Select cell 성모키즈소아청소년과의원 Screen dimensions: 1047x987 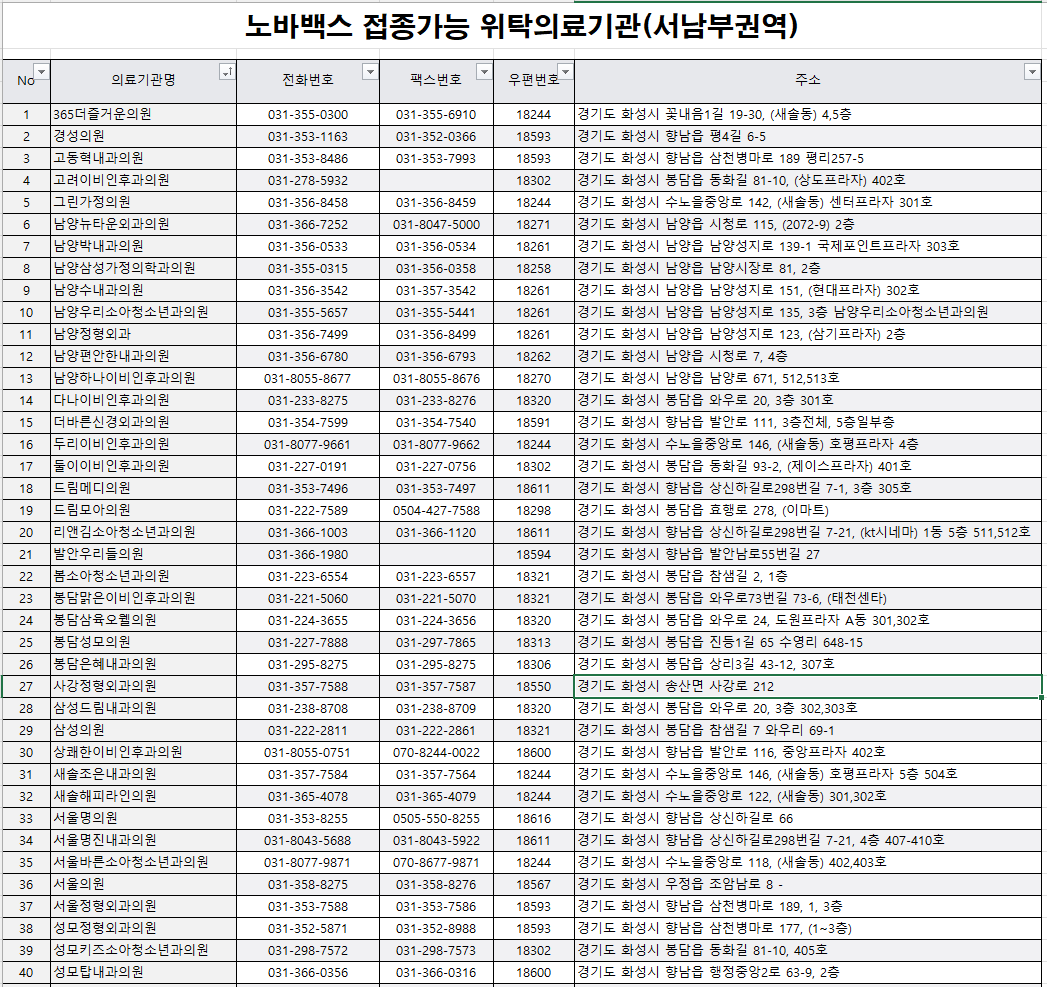(144, 950)
